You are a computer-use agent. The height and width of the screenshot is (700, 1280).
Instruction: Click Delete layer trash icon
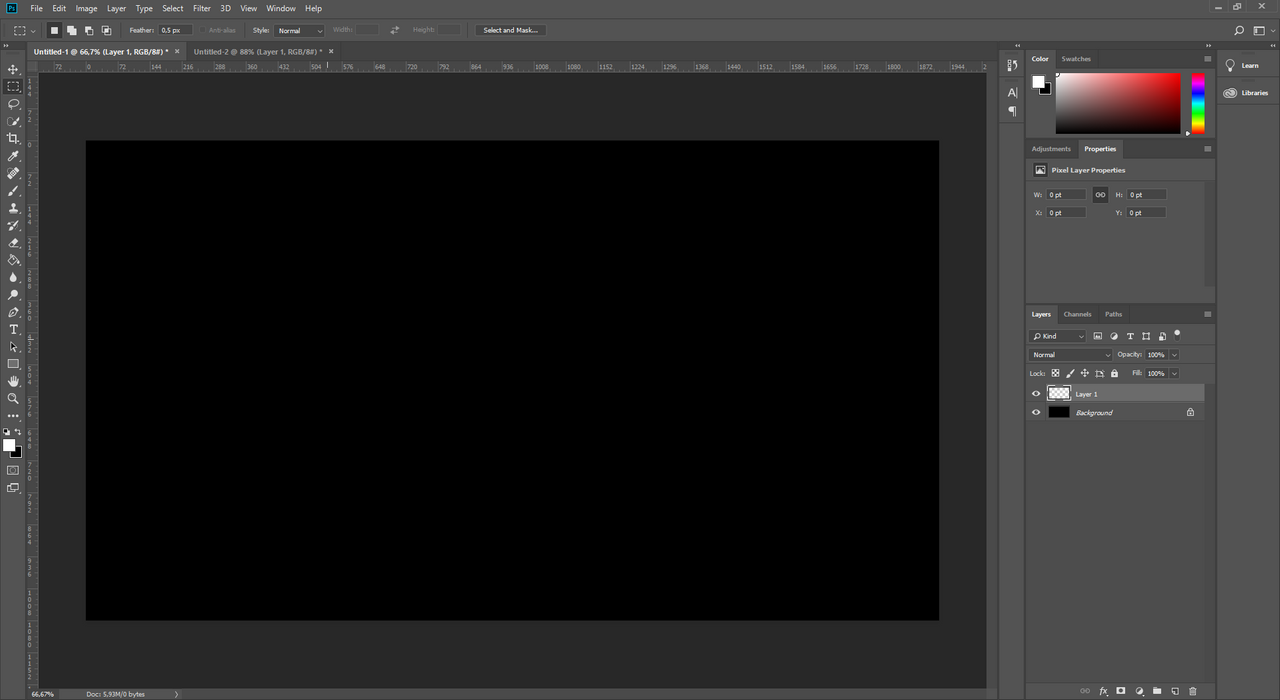click(x=1193, y=691)
